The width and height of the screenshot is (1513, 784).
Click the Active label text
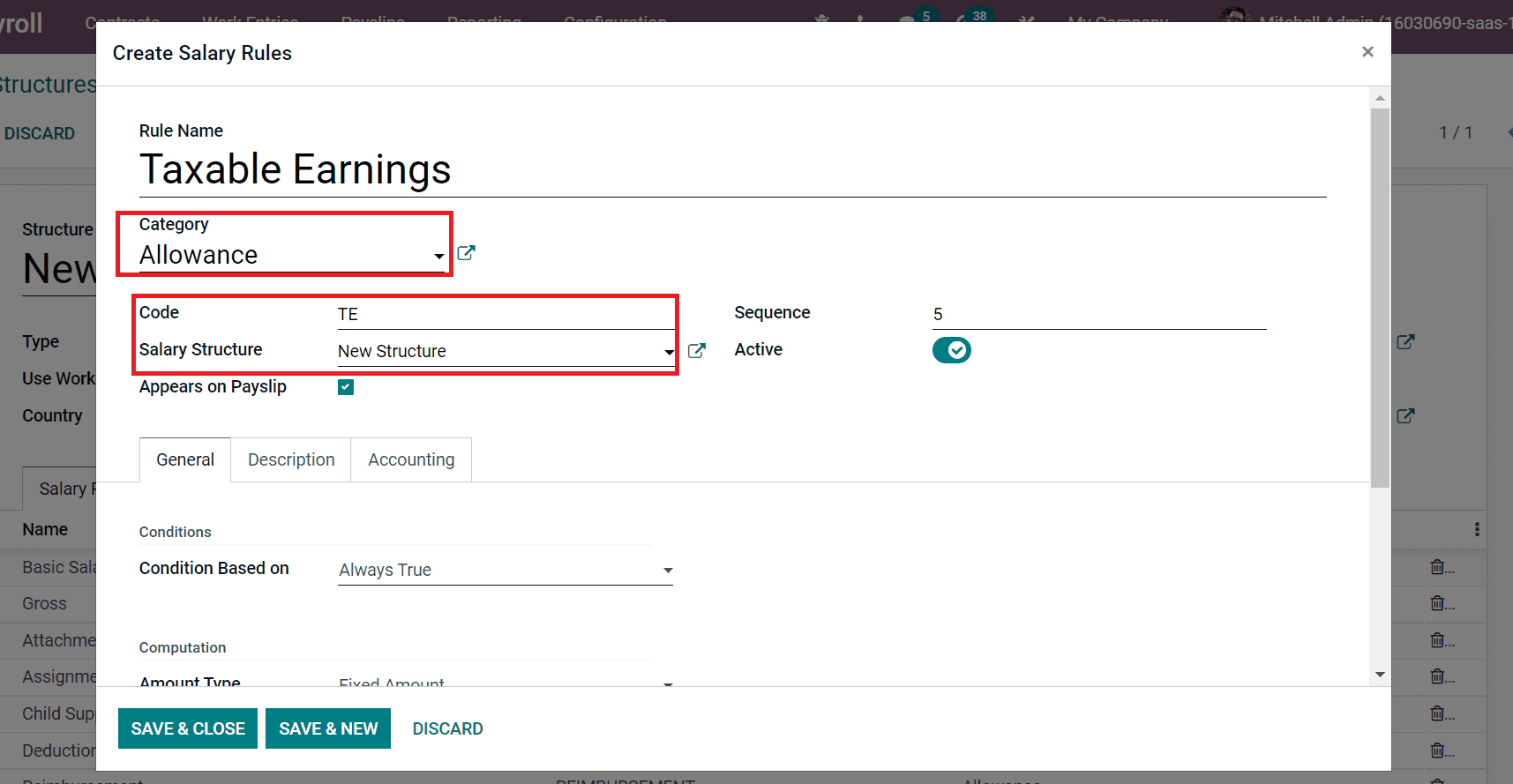(x=759, y=349)
